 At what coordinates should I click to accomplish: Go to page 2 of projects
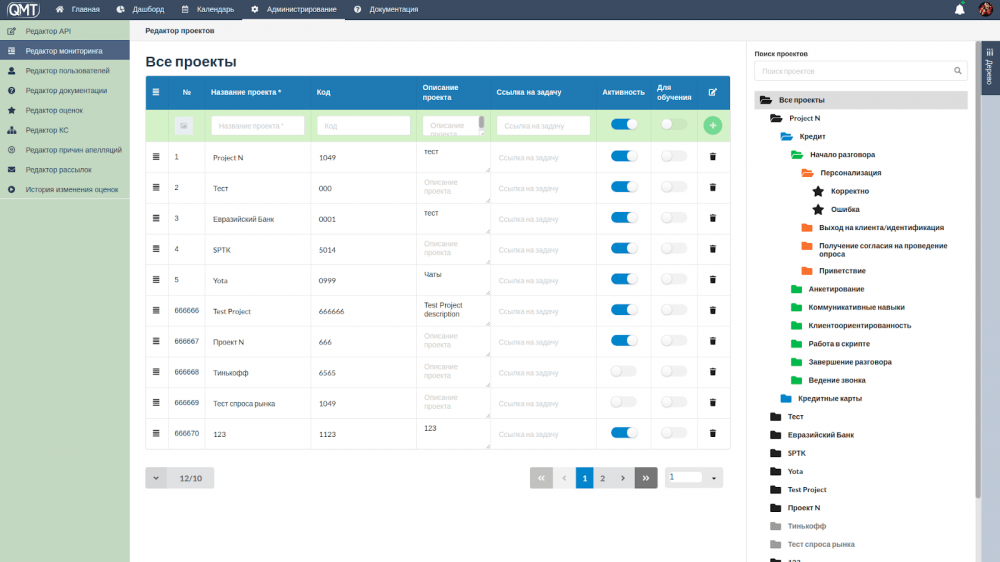(x=602, y=478)
